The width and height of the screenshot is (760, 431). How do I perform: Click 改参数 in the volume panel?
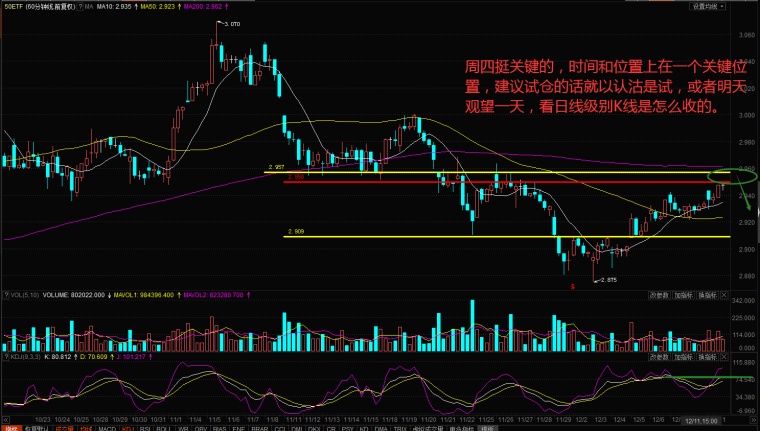(659, 296)
